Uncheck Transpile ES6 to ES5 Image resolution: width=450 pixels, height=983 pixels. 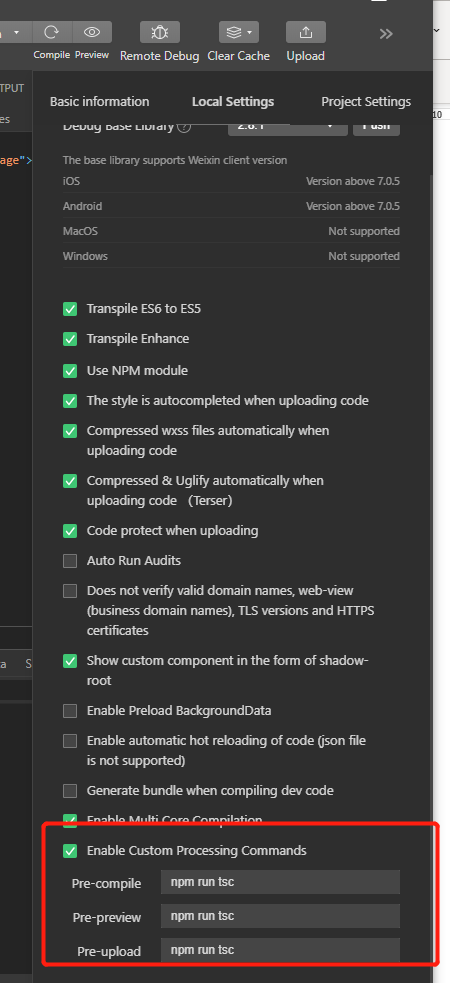tap(70, 309)
